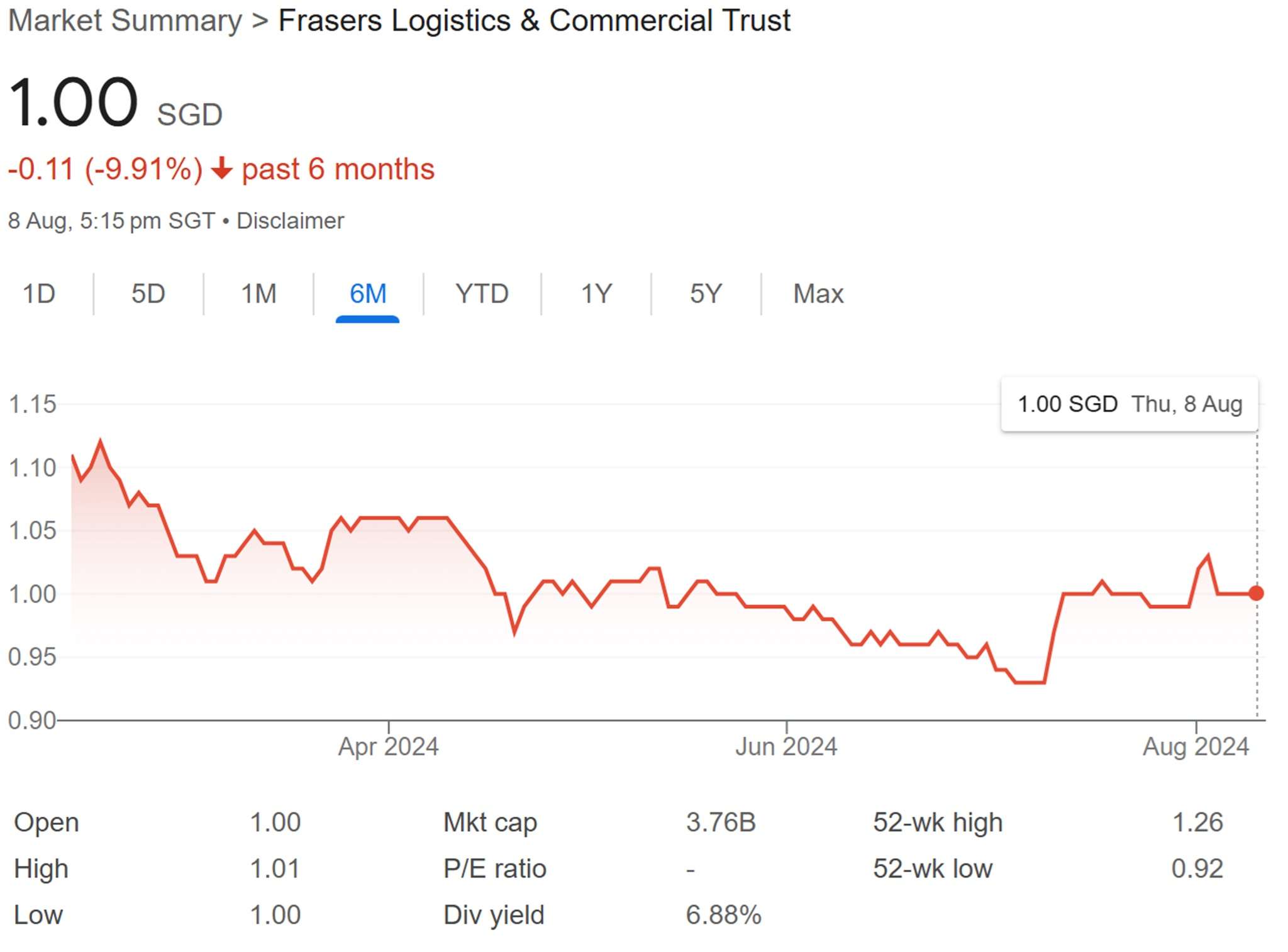Click the Jun 2024 axis label
The width and height of the screenshot is (1288, 952).
(786, 746)
